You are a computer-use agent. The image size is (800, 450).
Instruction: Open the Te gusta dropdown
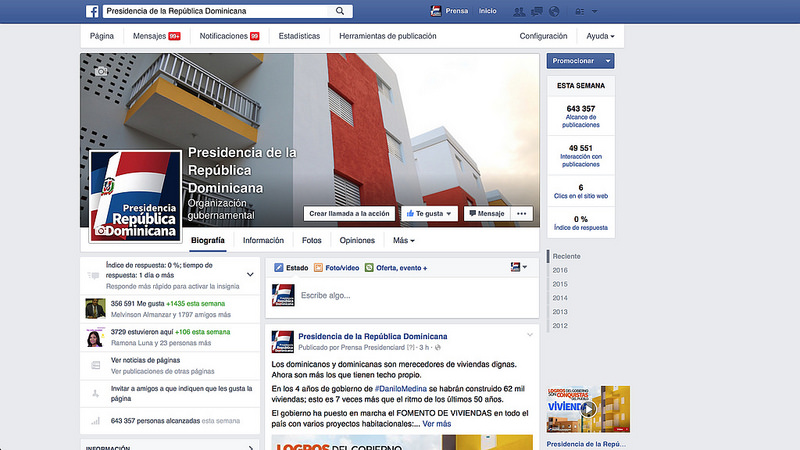[x=429, y=214]
